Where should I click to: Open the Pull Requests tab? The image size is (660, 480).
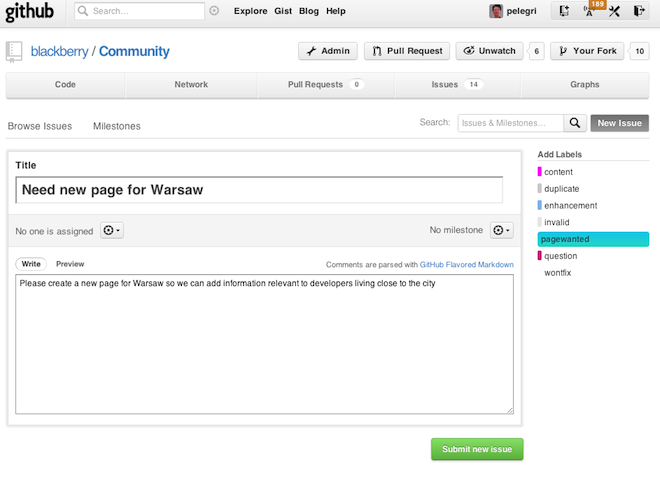(326, 85)
